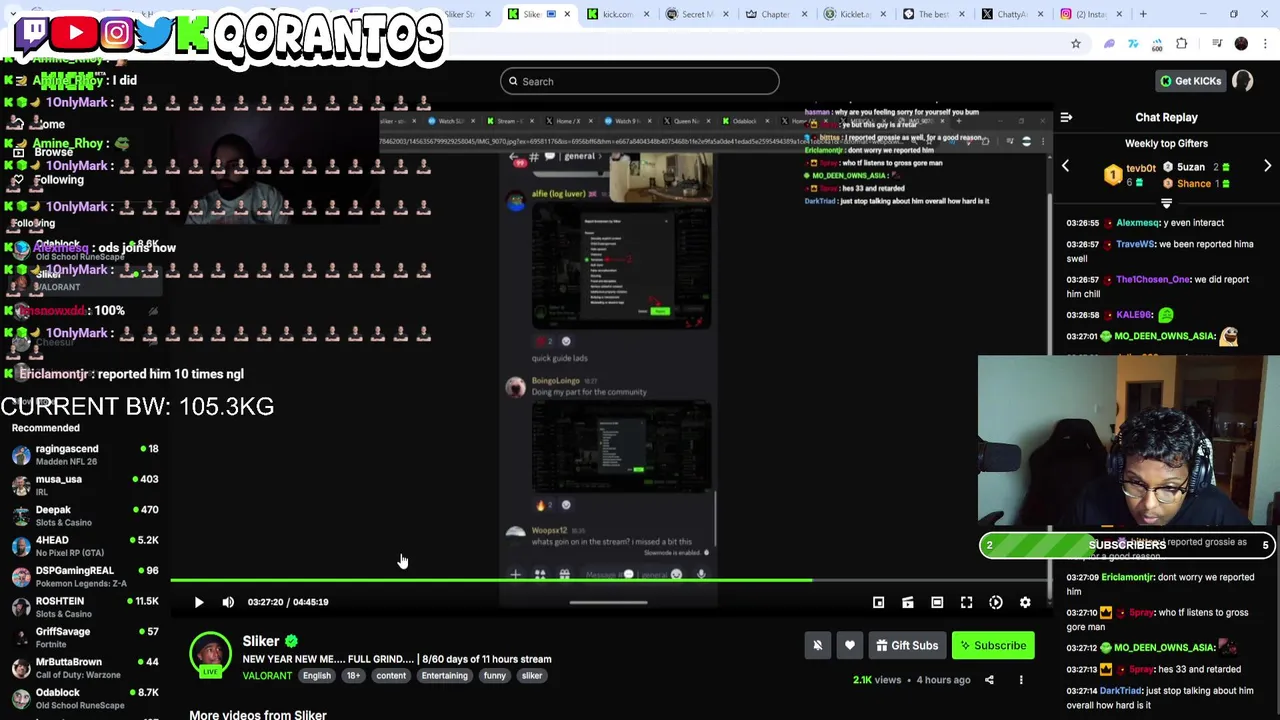Viewport: 1280px width, 720px height.
Task: Click the 7TV extension icon in toolbar
Action: pyautogui.click(x=1133, y=44)
